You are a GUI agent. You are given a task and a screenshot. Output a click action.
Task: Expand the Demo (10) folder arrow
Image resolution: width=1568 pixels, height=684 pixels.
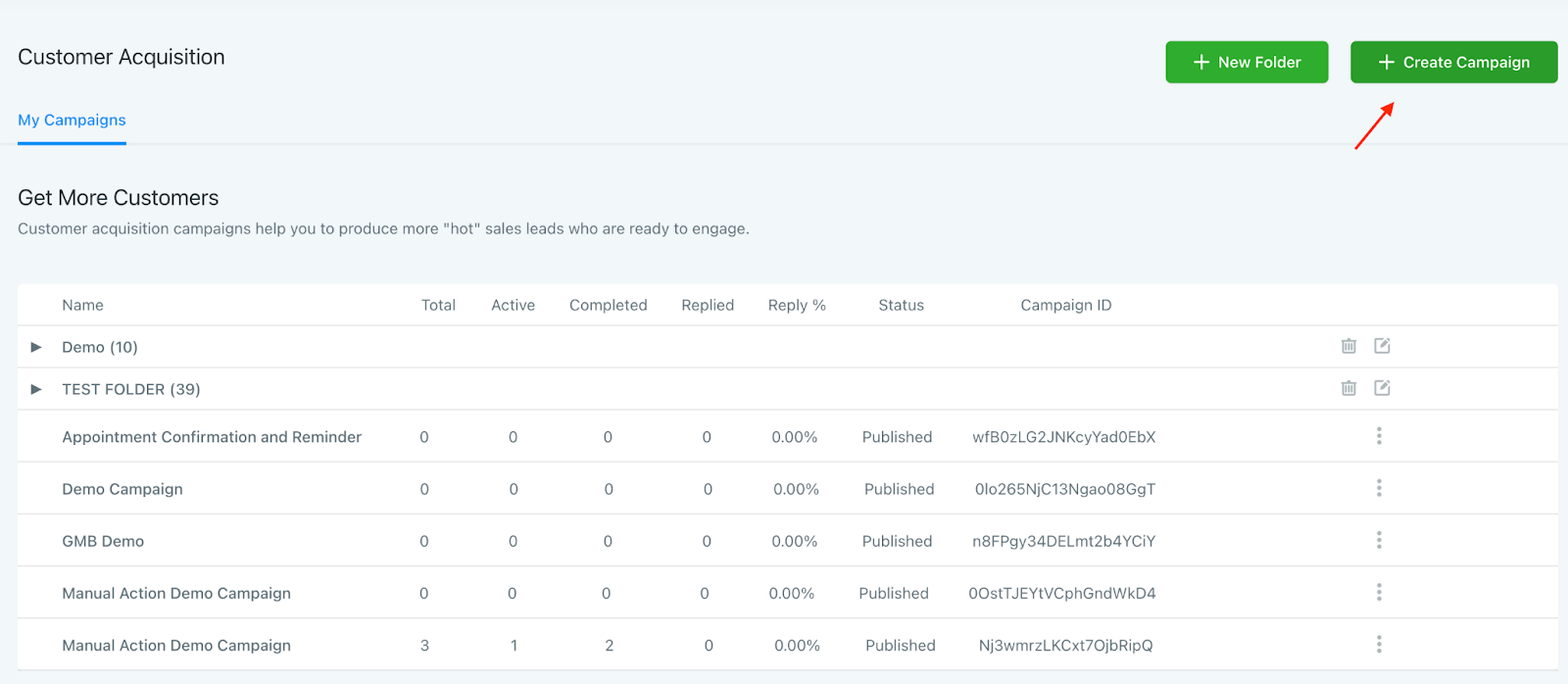pos(36,347)
